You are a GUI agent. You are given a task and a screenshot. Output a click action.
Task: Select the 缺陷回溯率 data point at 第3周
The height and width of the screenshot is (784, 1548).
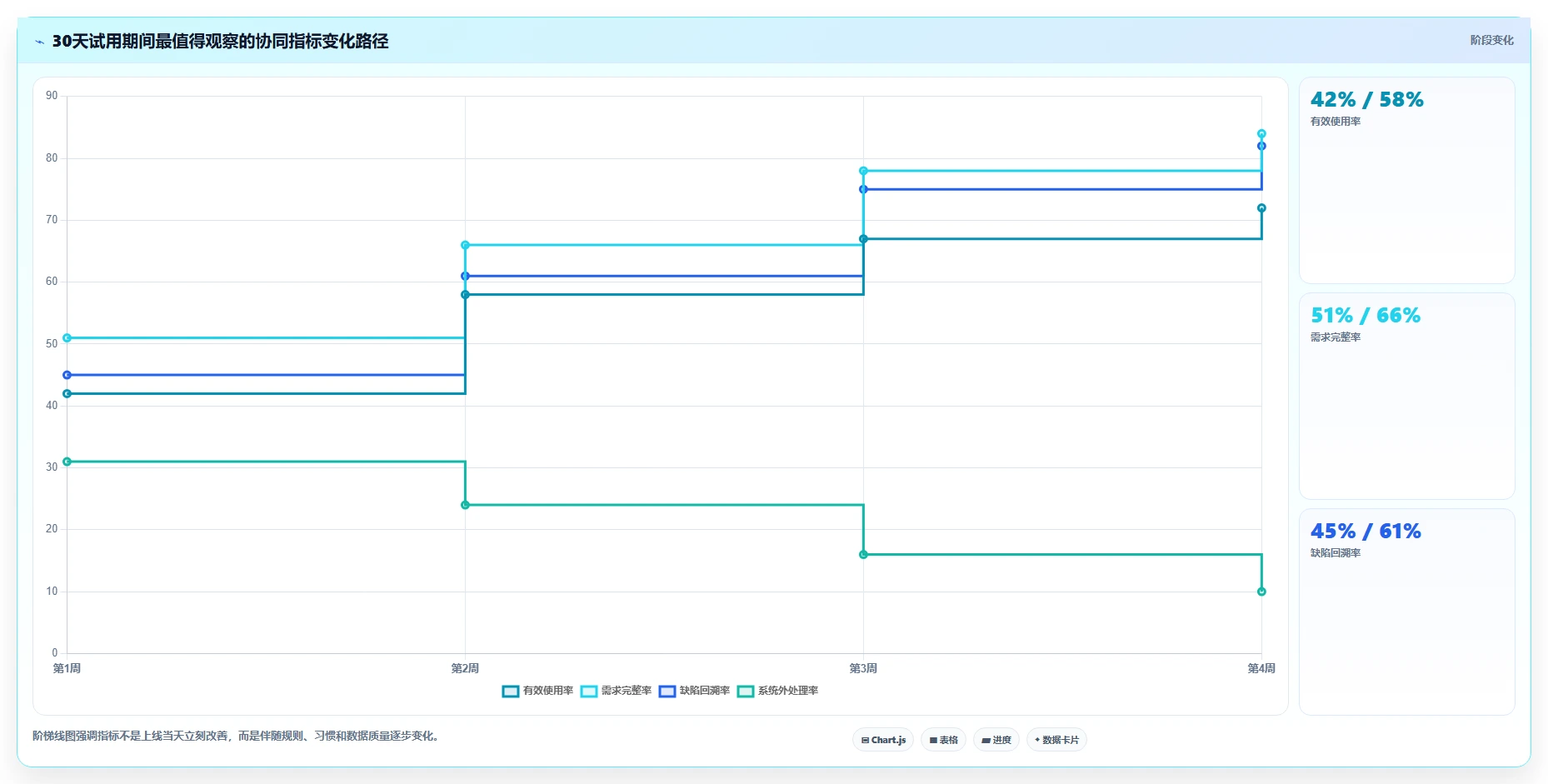tap(863, 189)
